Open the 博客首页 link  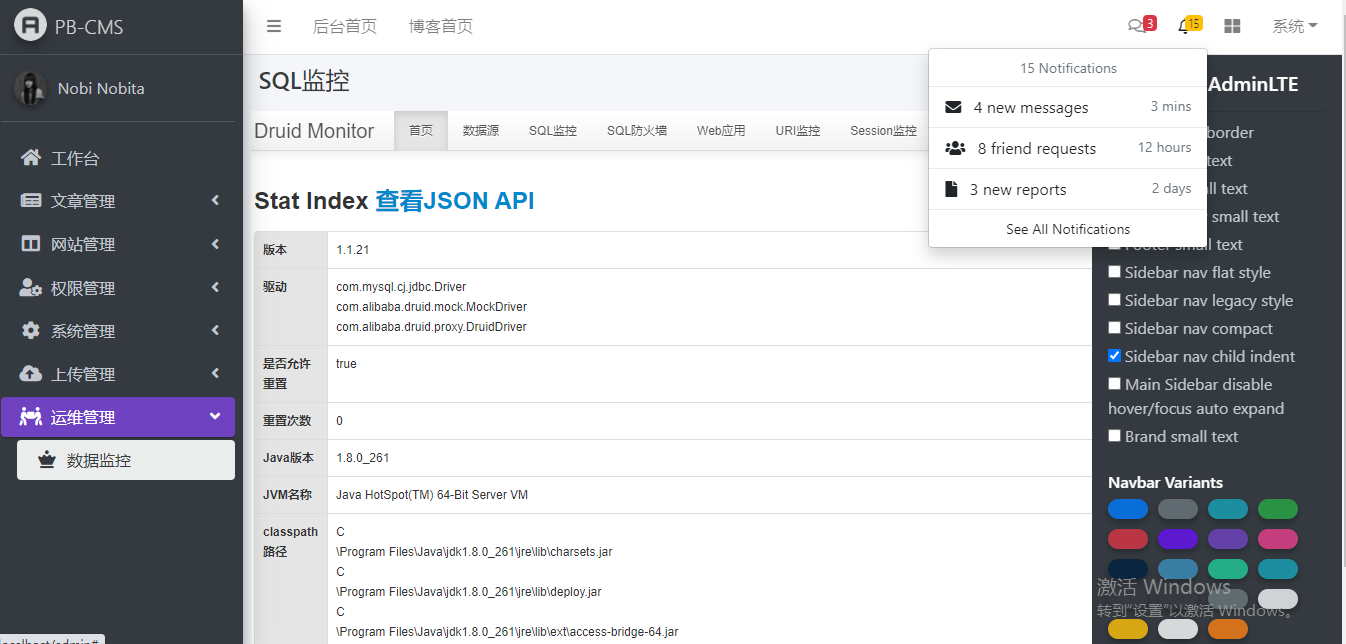pos(441,27)
